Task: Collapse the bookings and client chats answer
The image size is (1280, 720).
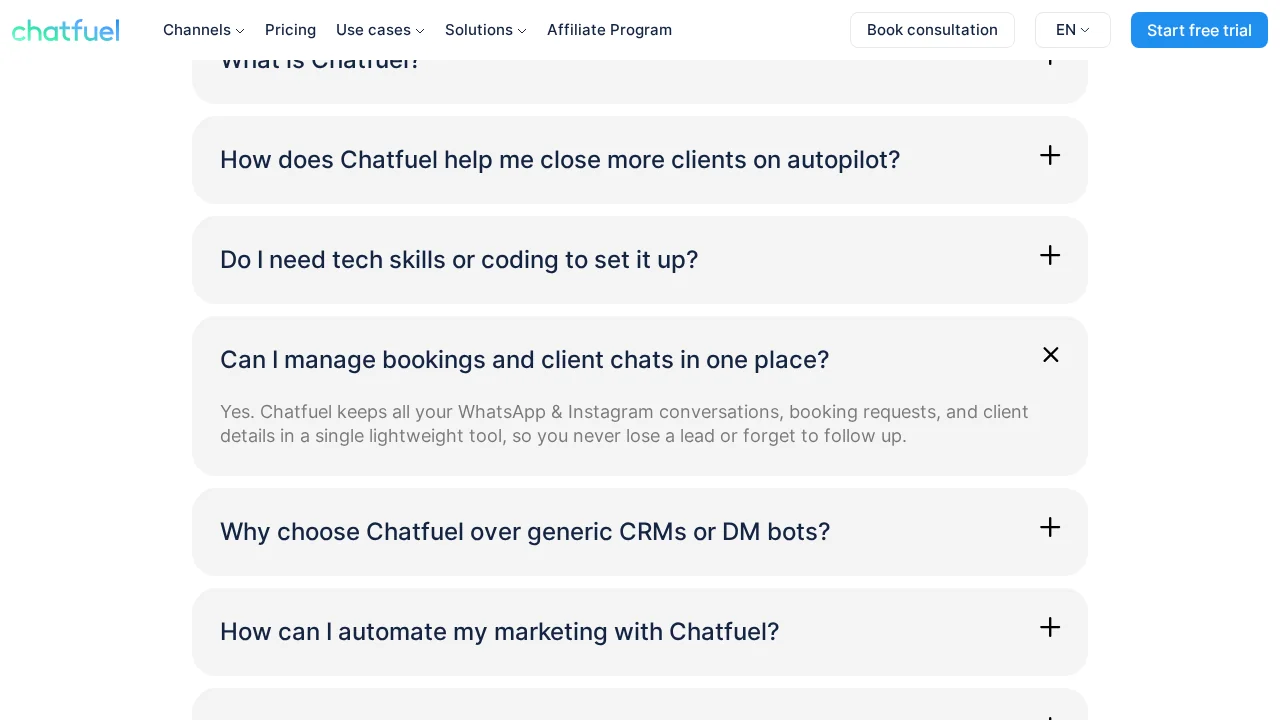Action: 1051,355
